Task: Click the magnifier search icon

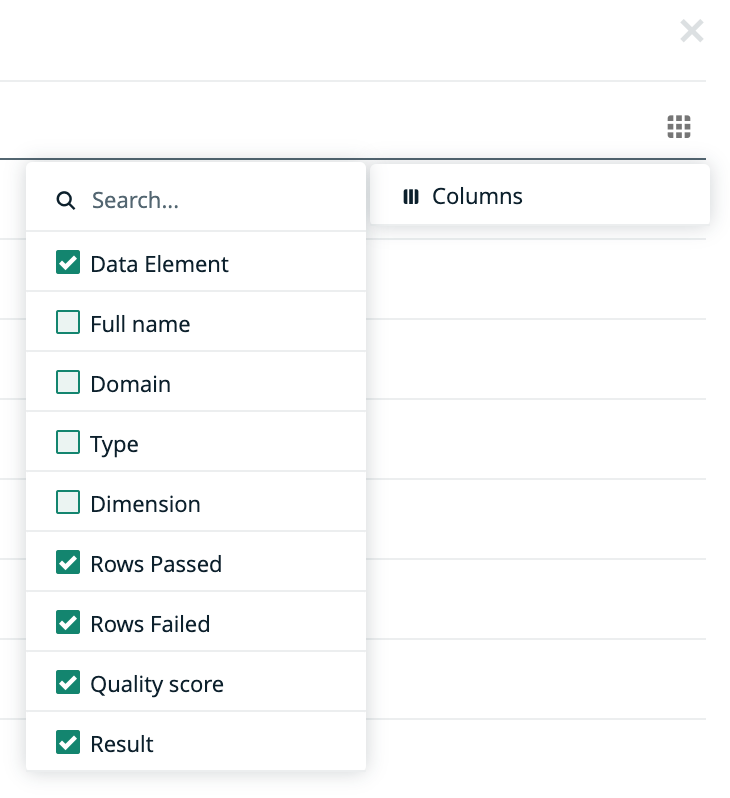Action: (x=66, y=201)
